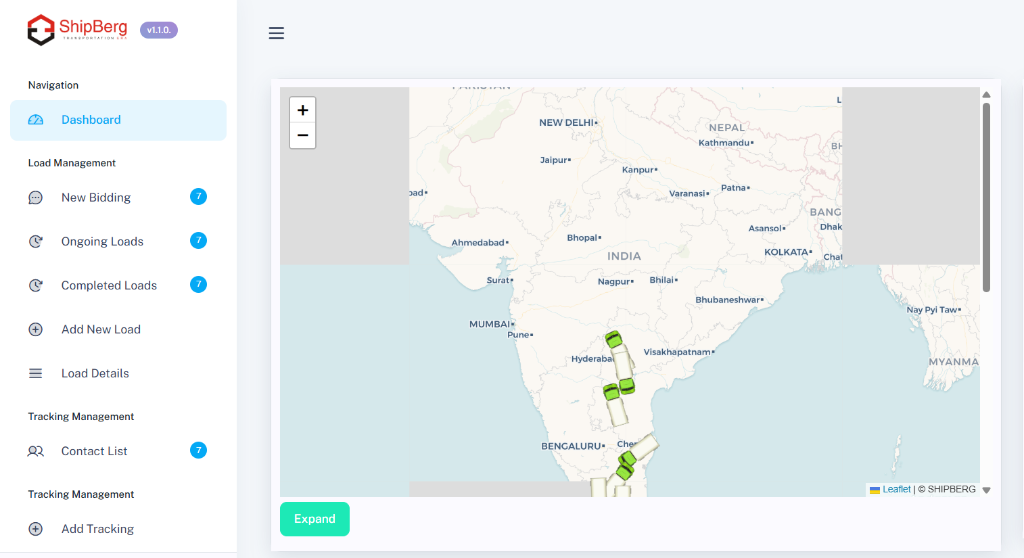1024x558 pixels.
Task: Zoom out on the map
Action: pos(303,136)
